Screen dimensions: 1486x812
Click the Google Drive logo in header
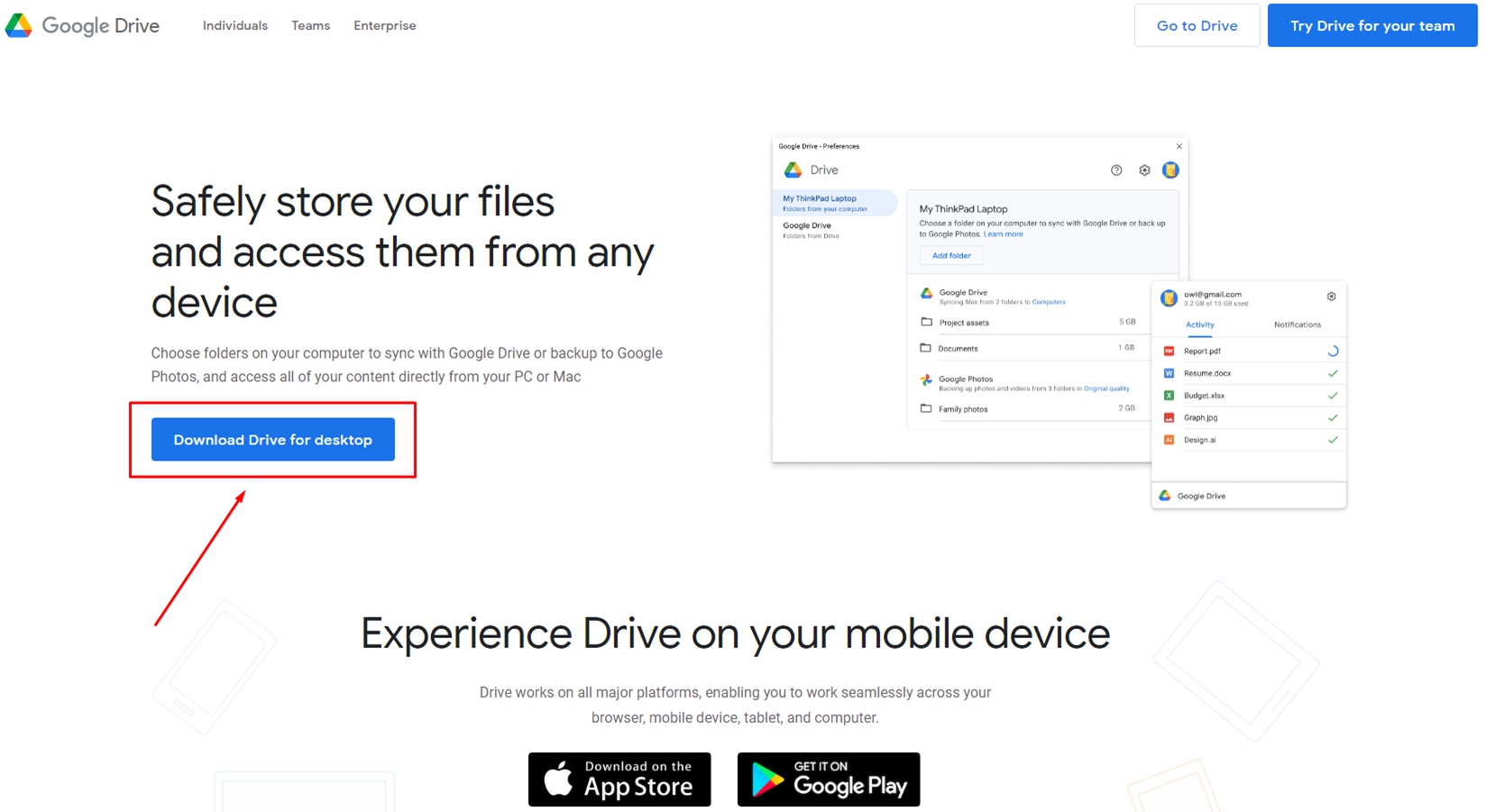[82, 25]
